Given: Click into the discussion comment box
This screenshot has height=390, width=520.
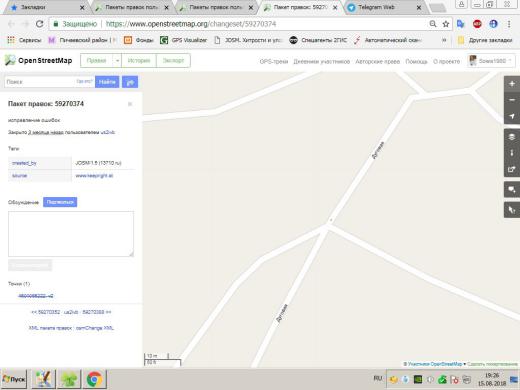Looking at the screenshot, I should click(x=71, y=234).
